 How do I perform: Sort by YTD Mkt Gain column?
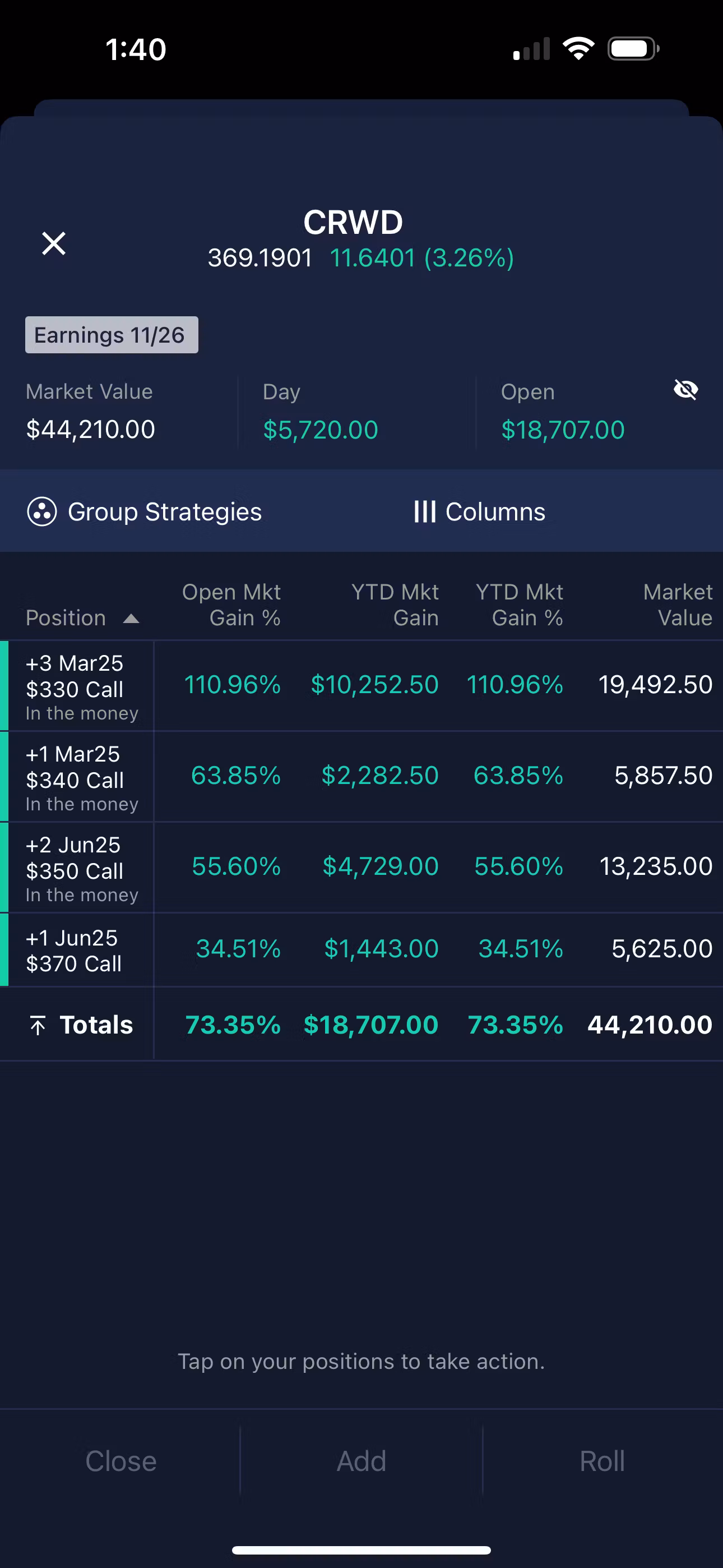click(x=395, y=605)
